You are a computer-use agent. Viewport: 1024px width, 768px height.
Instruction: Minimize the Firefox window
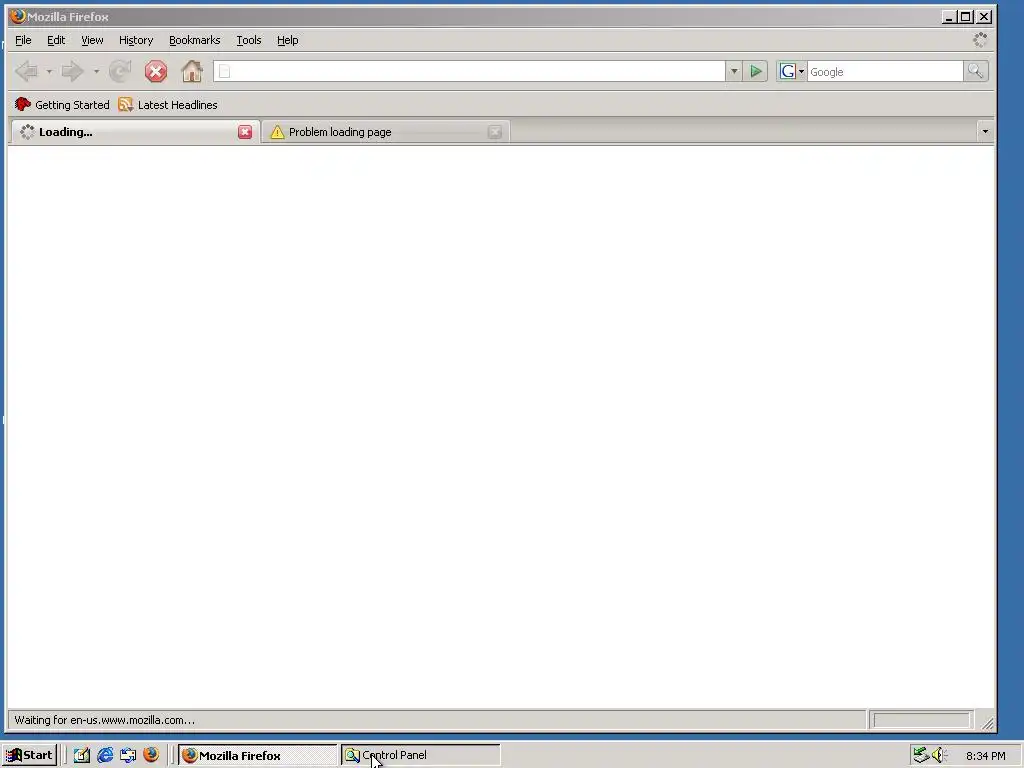coord(948,17)
